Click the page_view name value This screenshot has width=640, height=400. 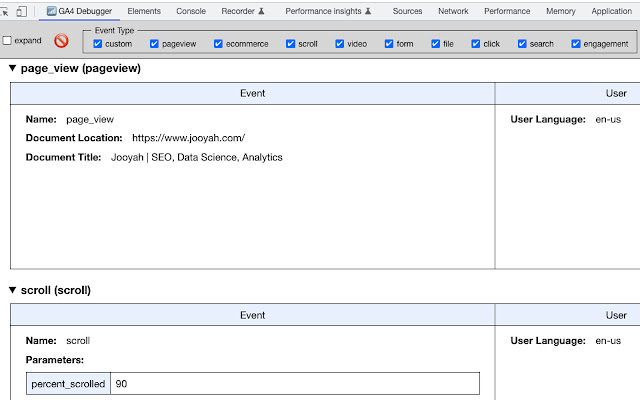coord(90,119)
